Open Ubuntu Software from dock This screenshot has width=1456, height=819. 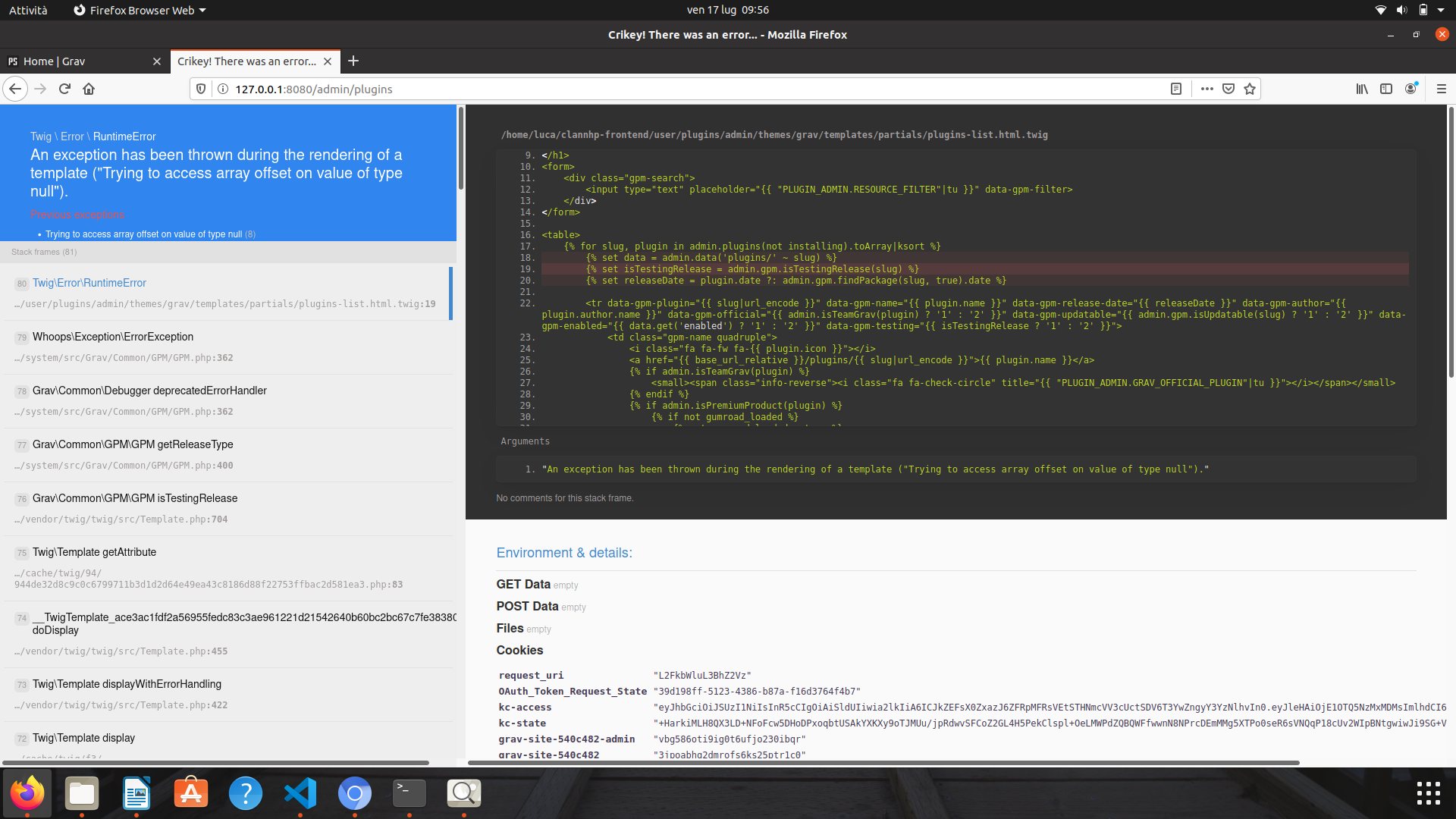coord(191,793)
